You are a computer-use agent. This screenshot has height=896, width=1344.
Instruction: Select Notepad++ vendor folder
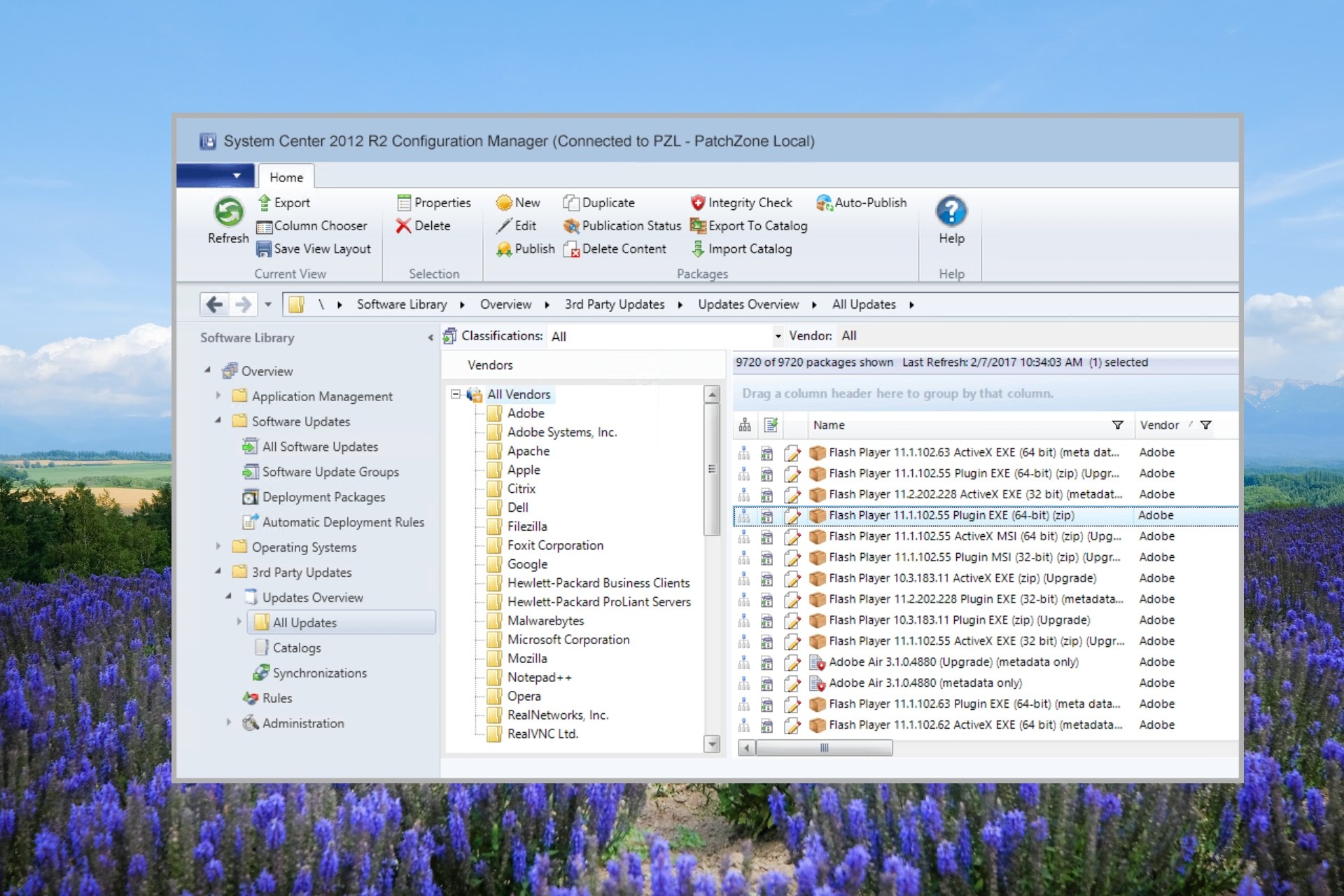coord(530,677)
